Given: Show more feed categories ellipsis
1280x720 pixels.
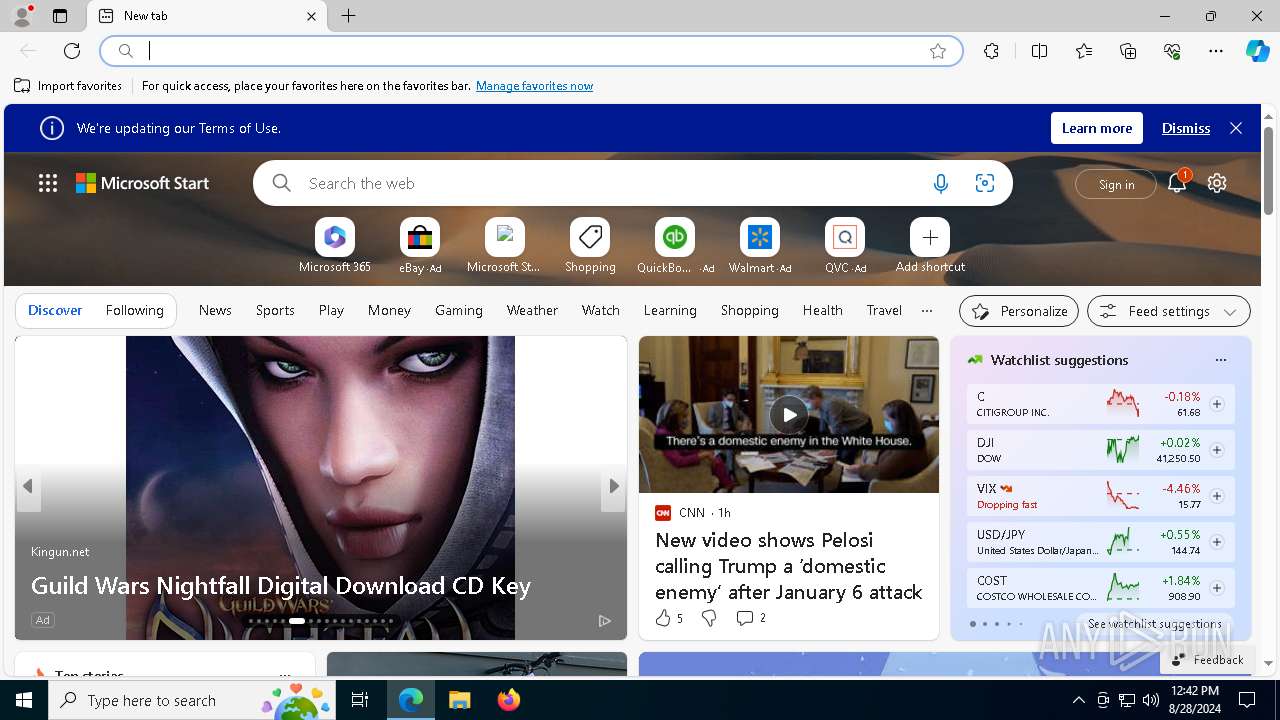Looking at the screenshot, I should [x=927, y=310].
